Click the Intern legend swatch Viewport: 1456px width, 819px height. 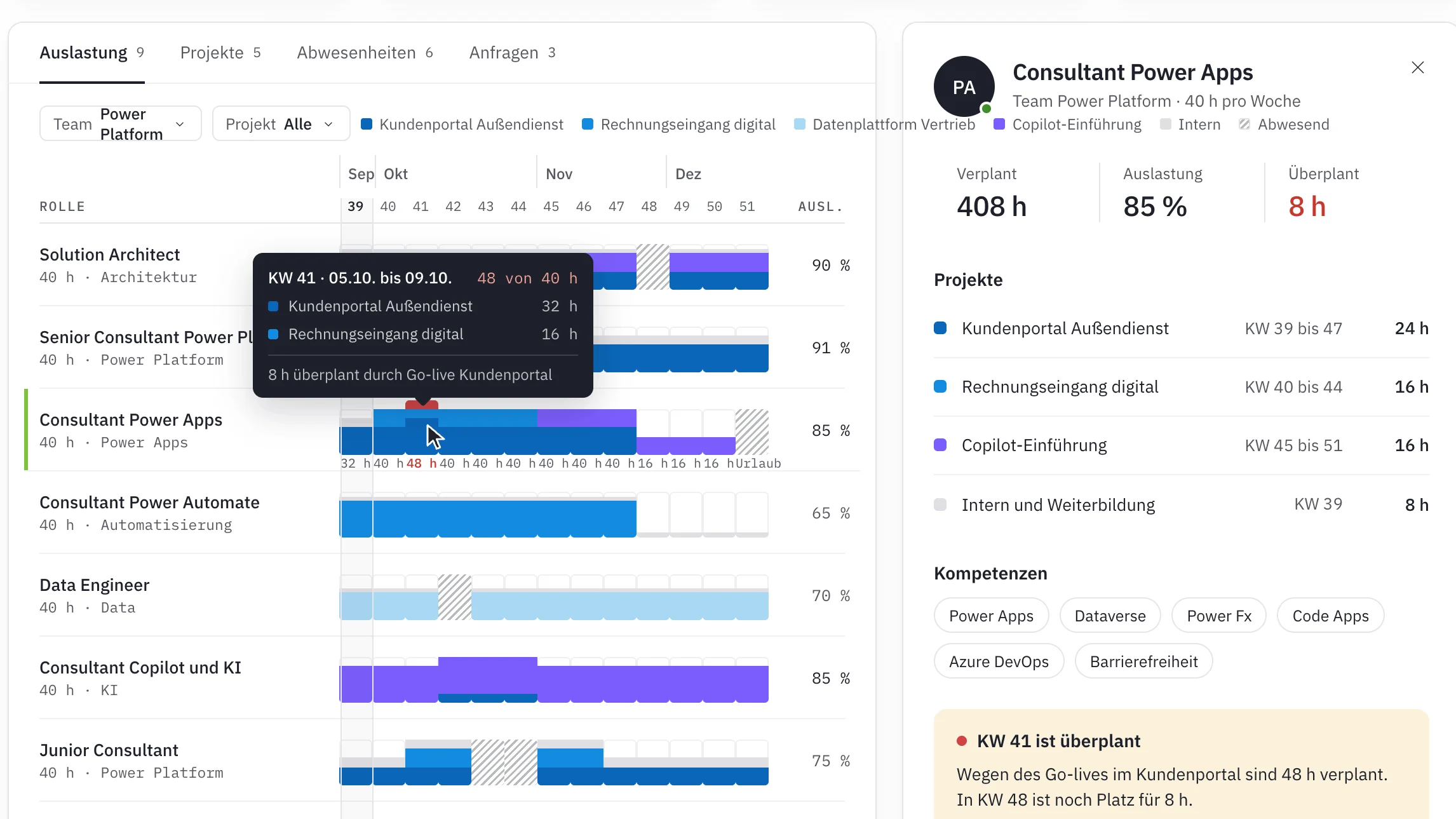click(1165, 124)
